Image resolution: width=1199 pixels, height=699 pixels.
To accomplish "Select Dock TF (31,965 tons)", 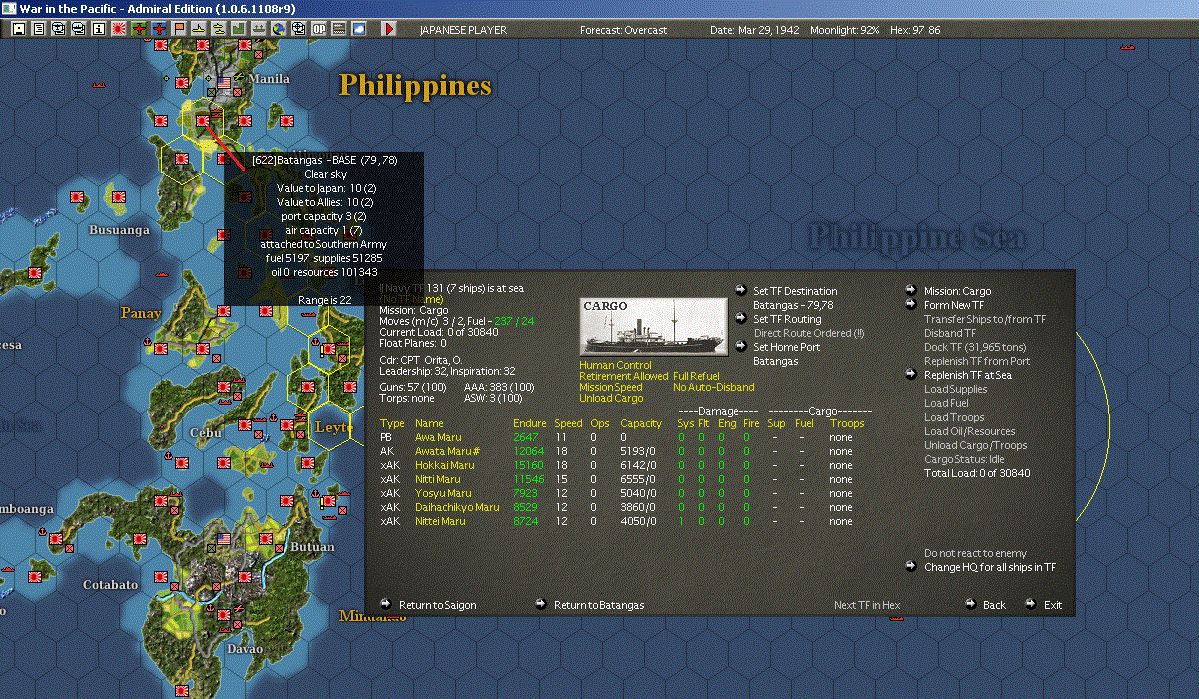I will pyautogui.click(x=975, y=347).
